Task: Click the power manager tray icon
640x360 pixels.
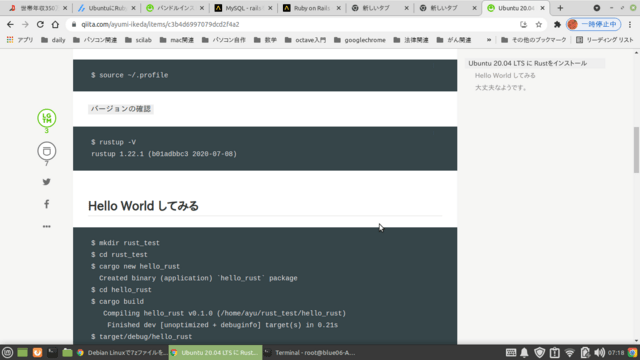Action: [x=585, y=352]
